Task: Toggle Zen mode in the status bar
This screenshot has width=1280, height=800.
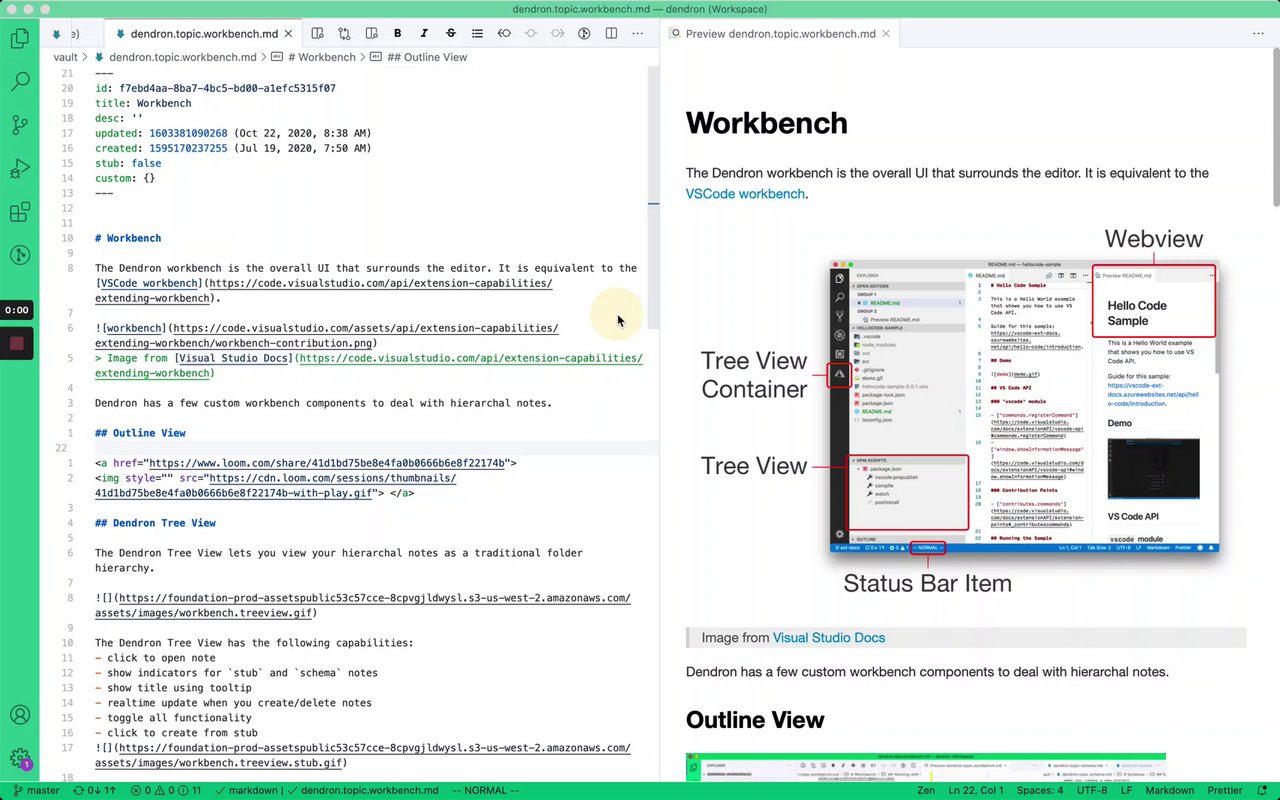Action: point(926,790)
